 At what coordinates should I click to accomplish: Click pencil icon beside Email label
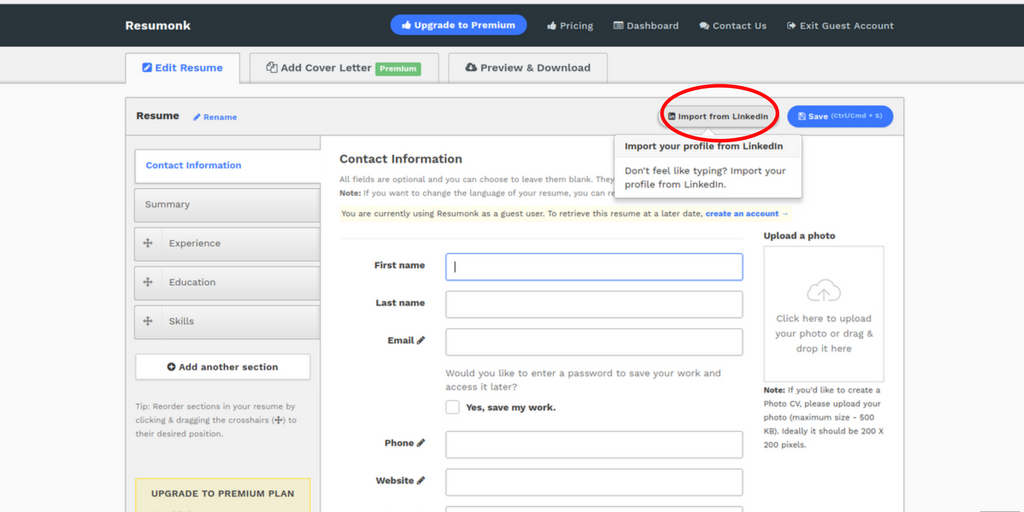tap(421, 340)
